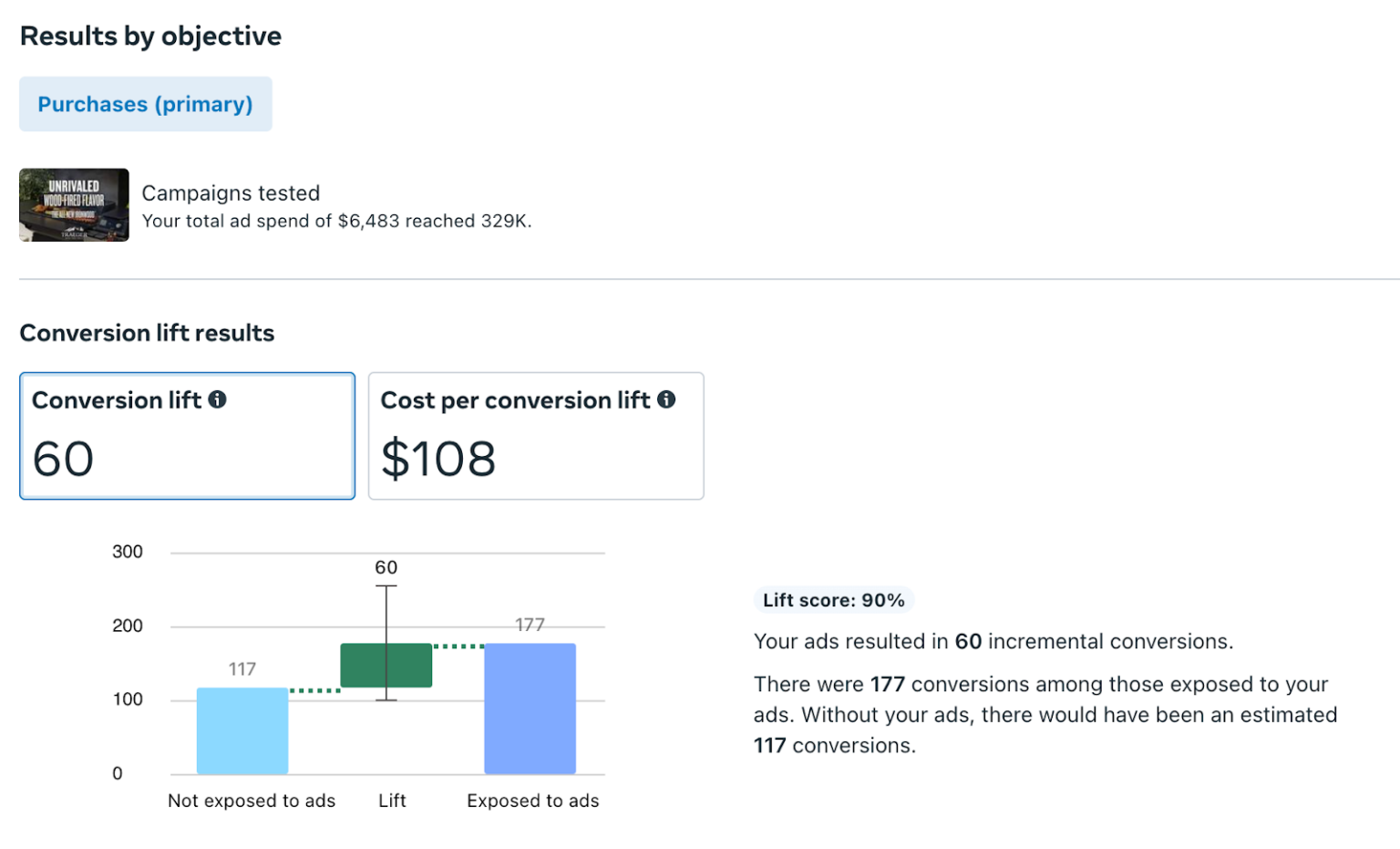Click the 60 value above the error bar

386,566
